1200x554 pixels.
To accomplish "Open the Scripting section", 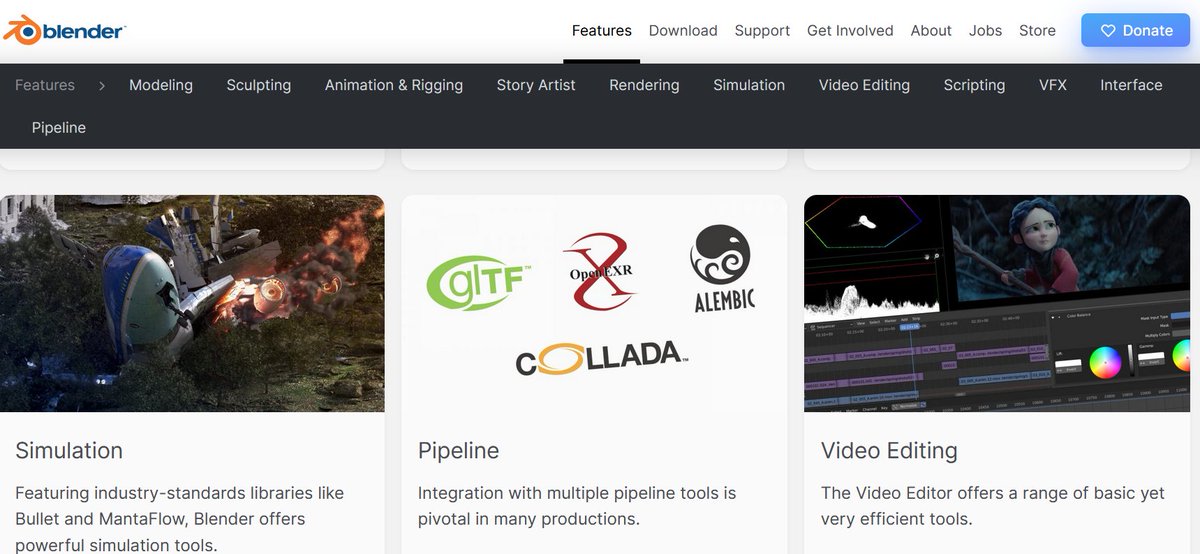I will (x=974, y=85).
